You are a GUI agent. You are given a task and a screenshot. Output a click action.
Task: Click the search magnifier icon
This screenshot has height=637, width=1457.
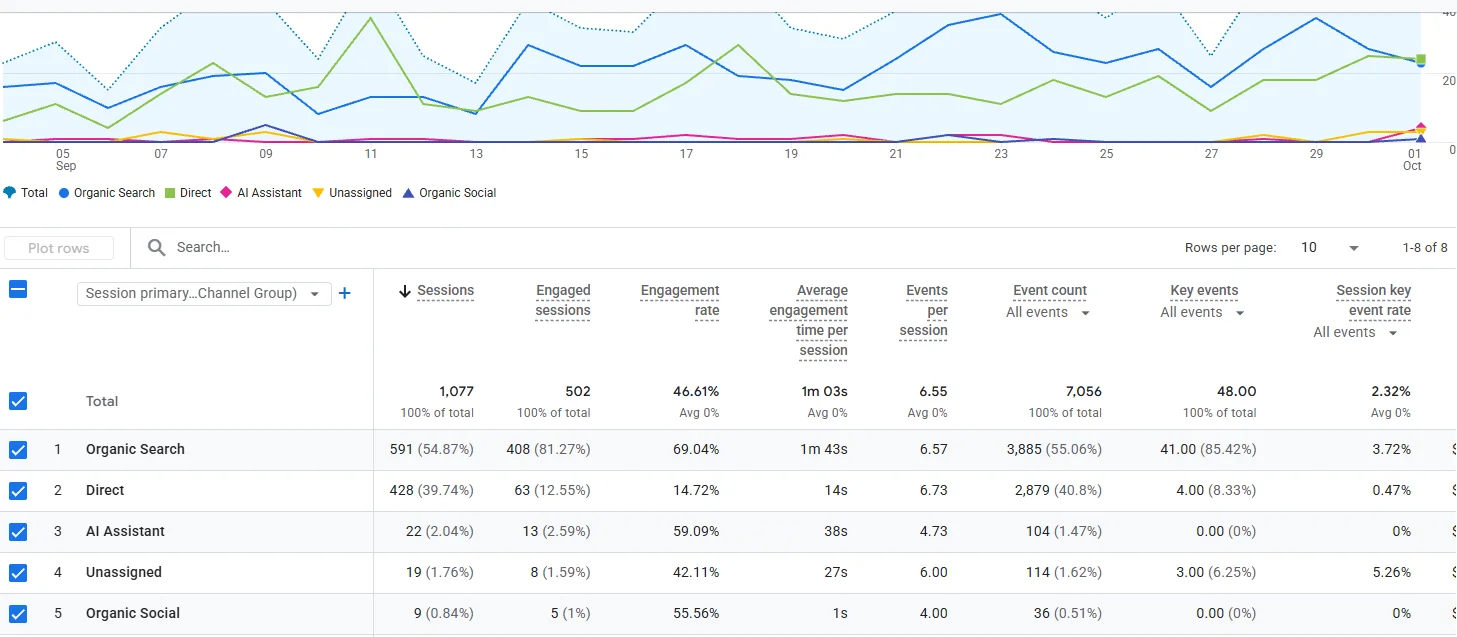click(156, 247)
